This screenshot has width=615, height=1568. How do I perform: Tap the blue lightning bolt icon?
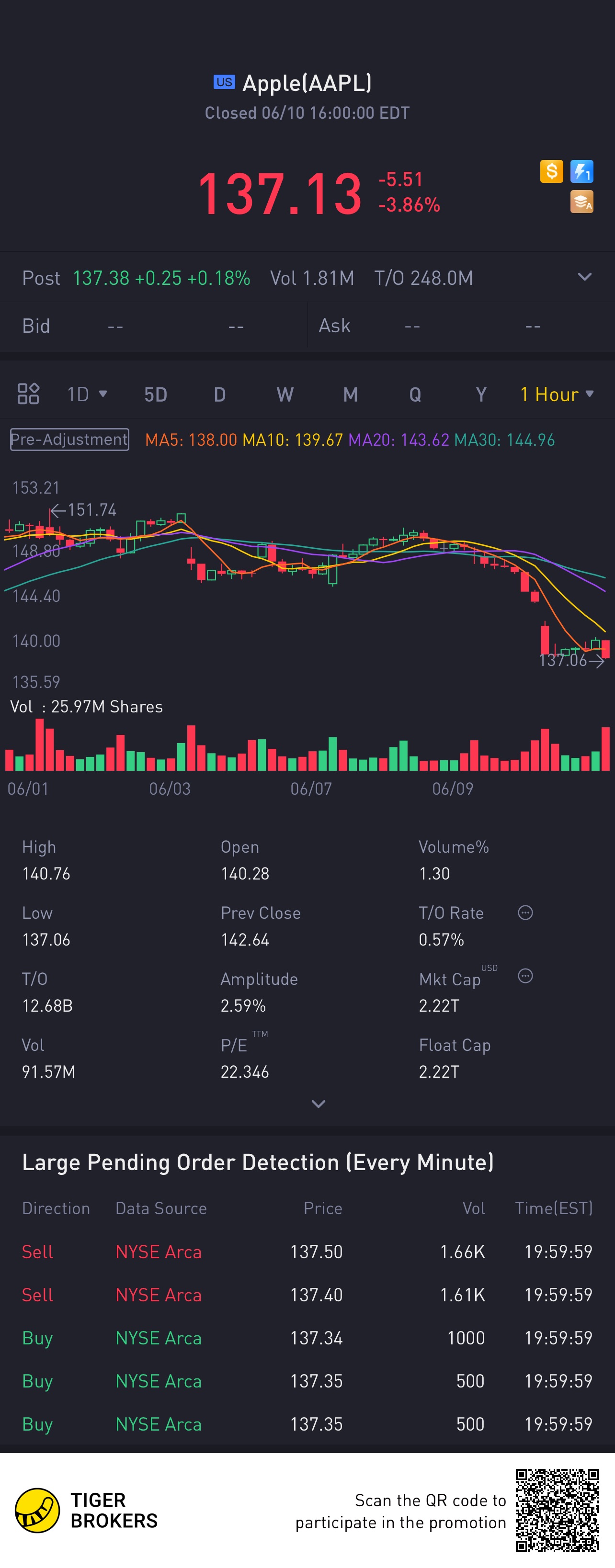point(581,172)
